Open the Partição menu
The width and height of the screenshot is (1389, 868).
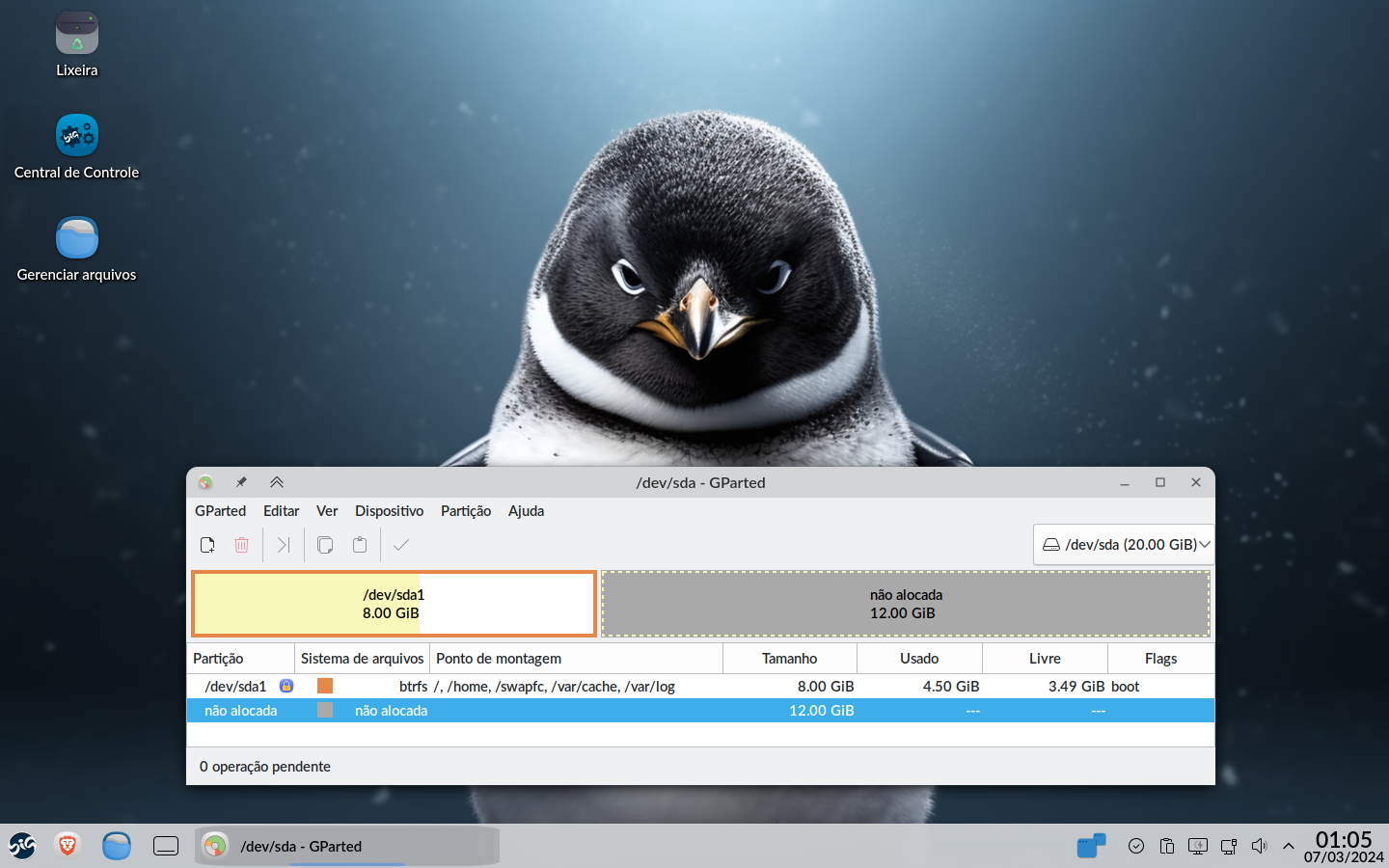(x=466, y=511)
